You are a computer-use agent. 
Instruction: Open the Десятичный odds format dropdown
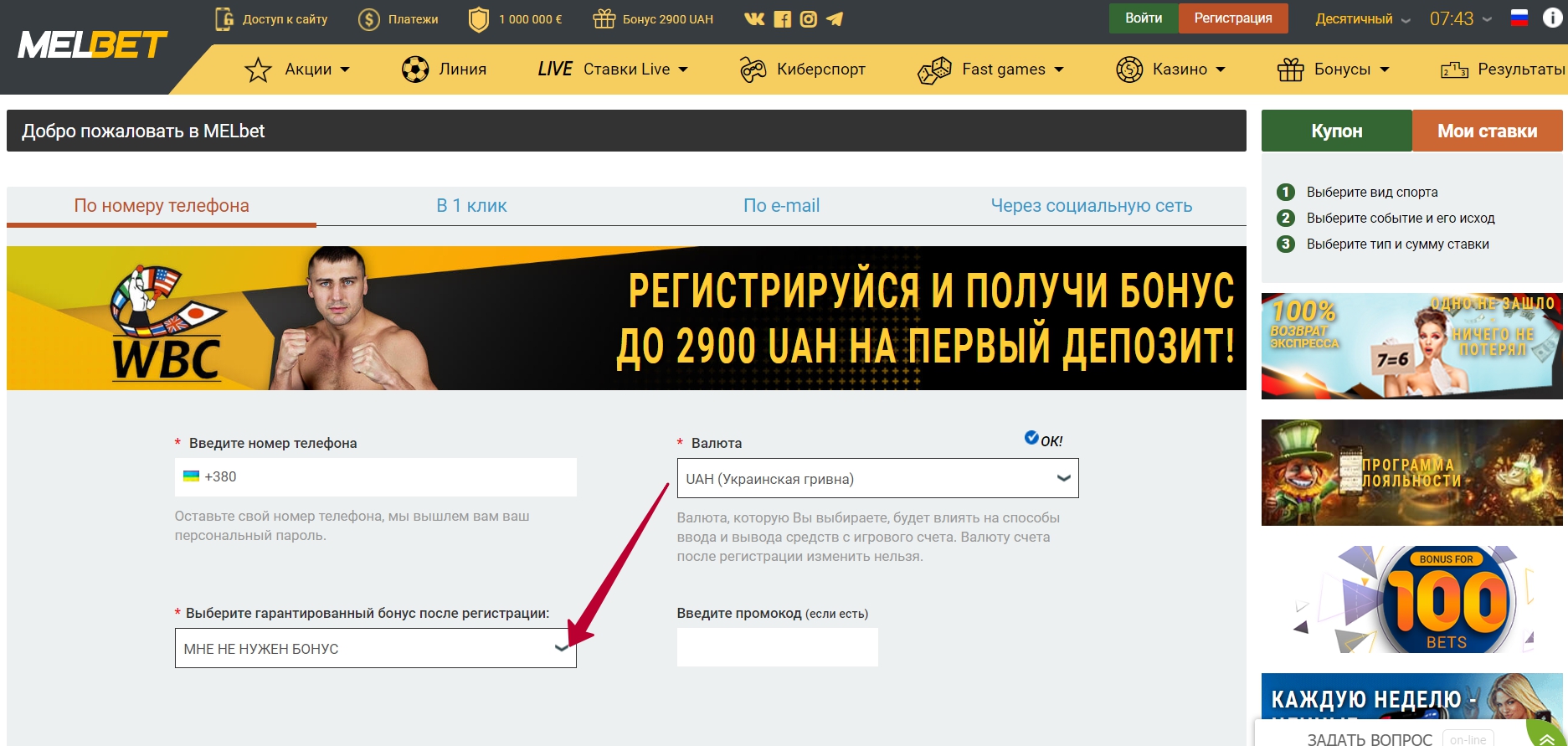1362,19
